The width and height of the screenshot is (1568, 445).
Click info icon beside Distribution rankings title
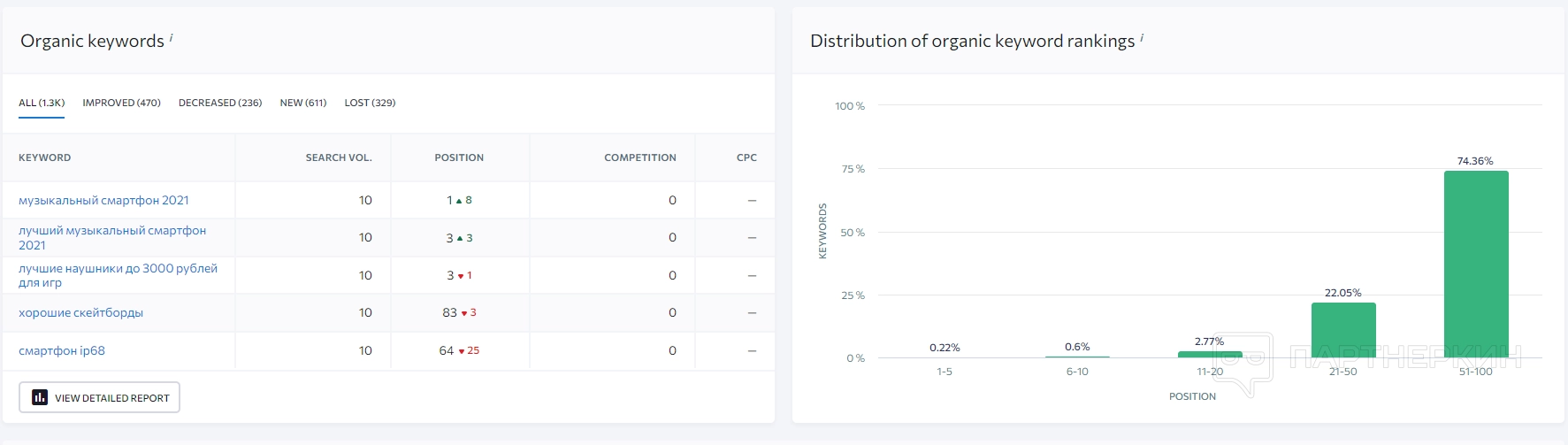click(x=1142, y=37)
